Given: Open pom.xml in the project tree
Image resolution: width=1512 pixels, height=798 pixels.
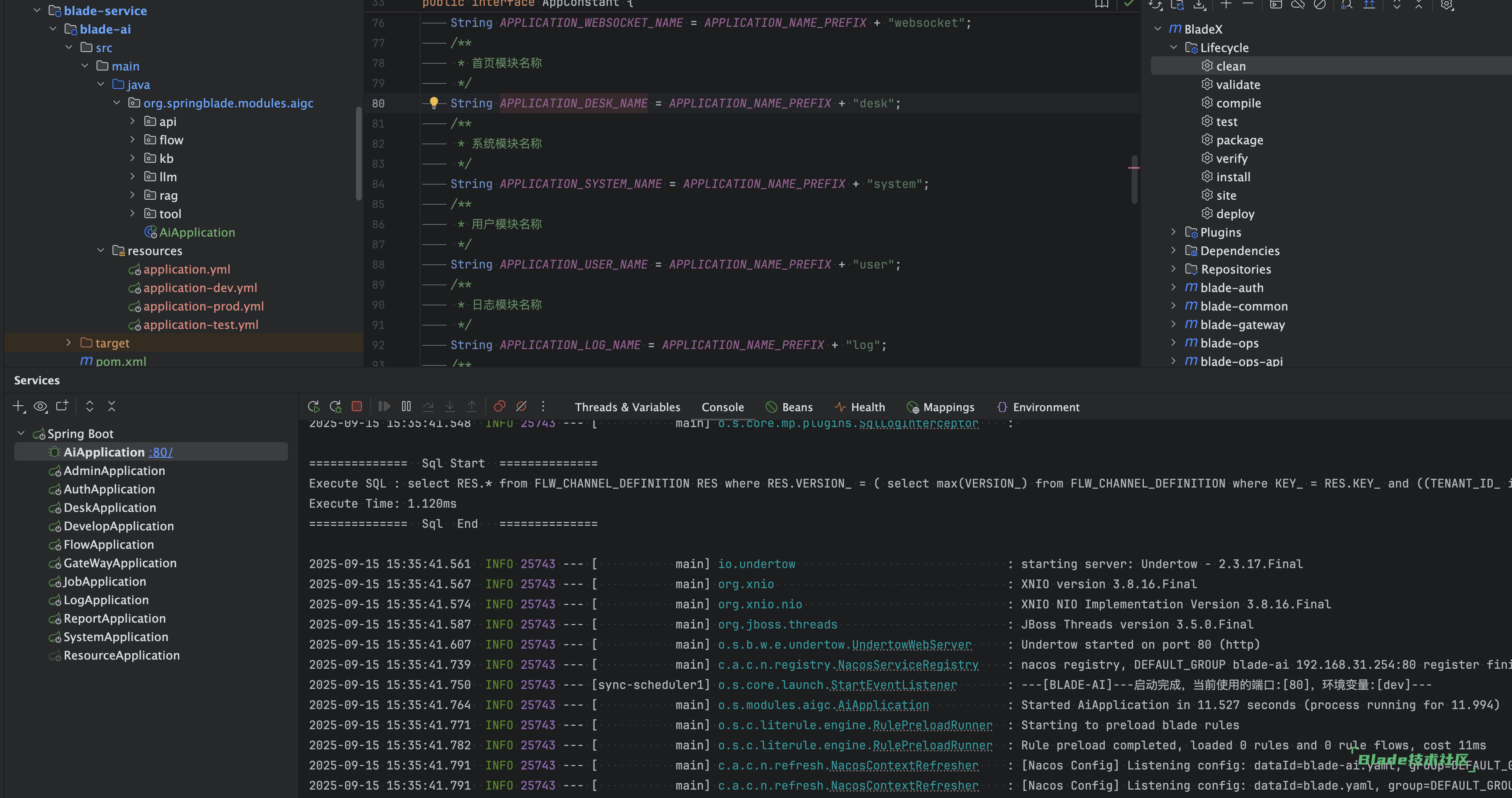Looking at the screenshot, I should (x=121, y=360).
